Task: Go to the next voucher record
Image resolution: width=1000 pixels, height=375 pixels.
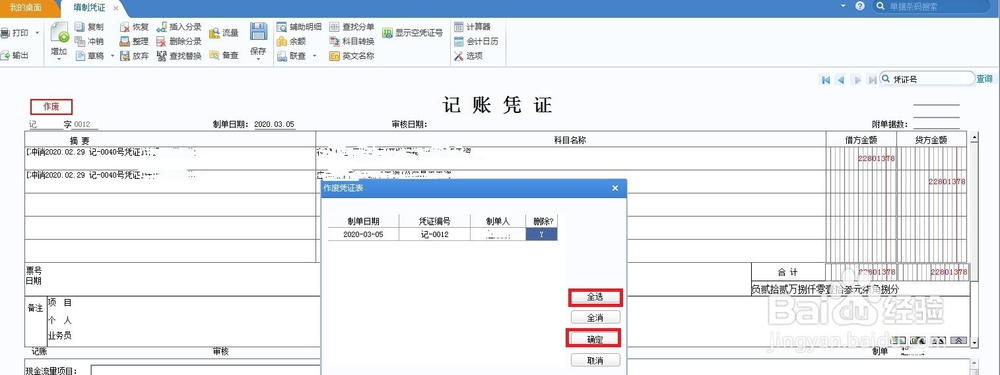Action: [x=857, y=80]
